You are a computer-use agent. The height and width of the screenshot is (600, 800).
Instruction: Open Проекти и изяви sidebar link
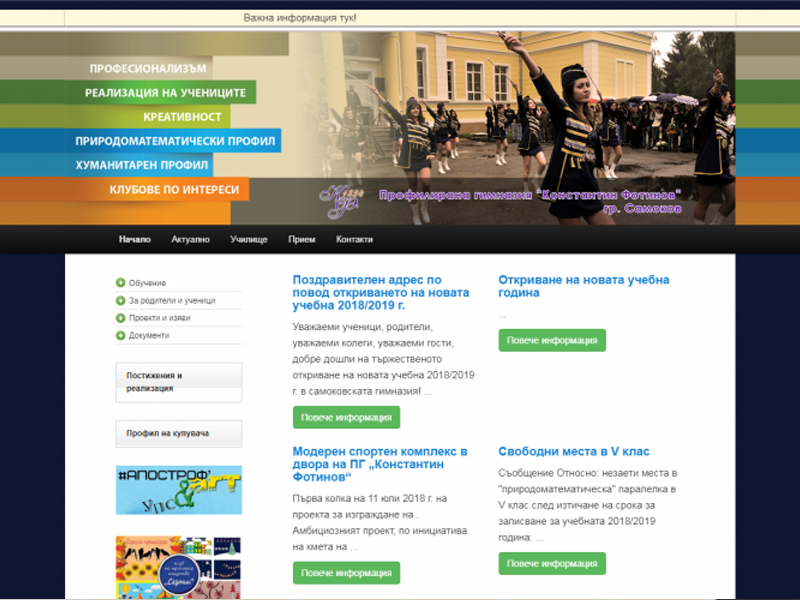(x=159, y=318)
